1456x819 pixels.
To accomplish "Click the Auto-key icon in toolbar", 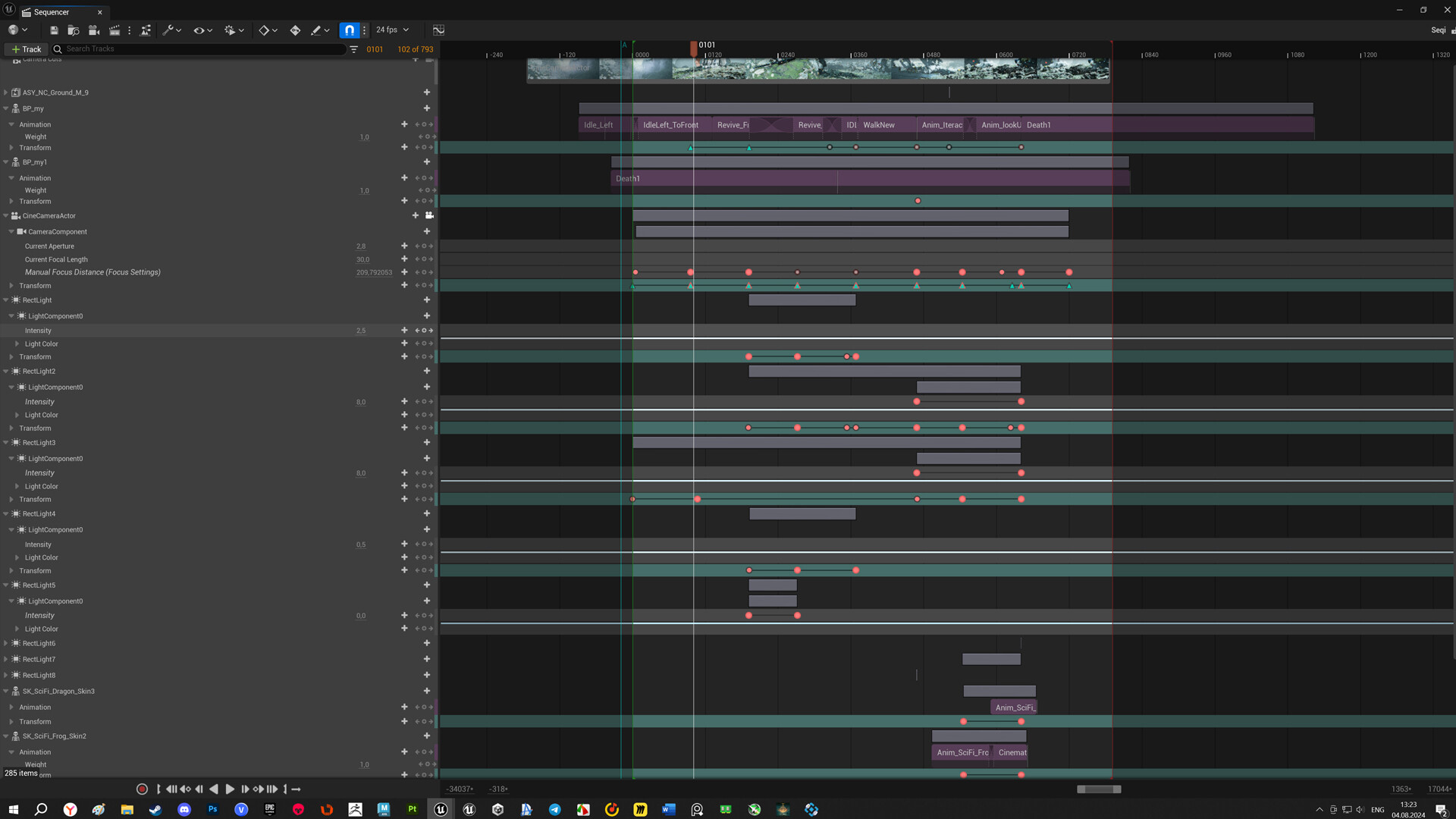I will [295, 30].
